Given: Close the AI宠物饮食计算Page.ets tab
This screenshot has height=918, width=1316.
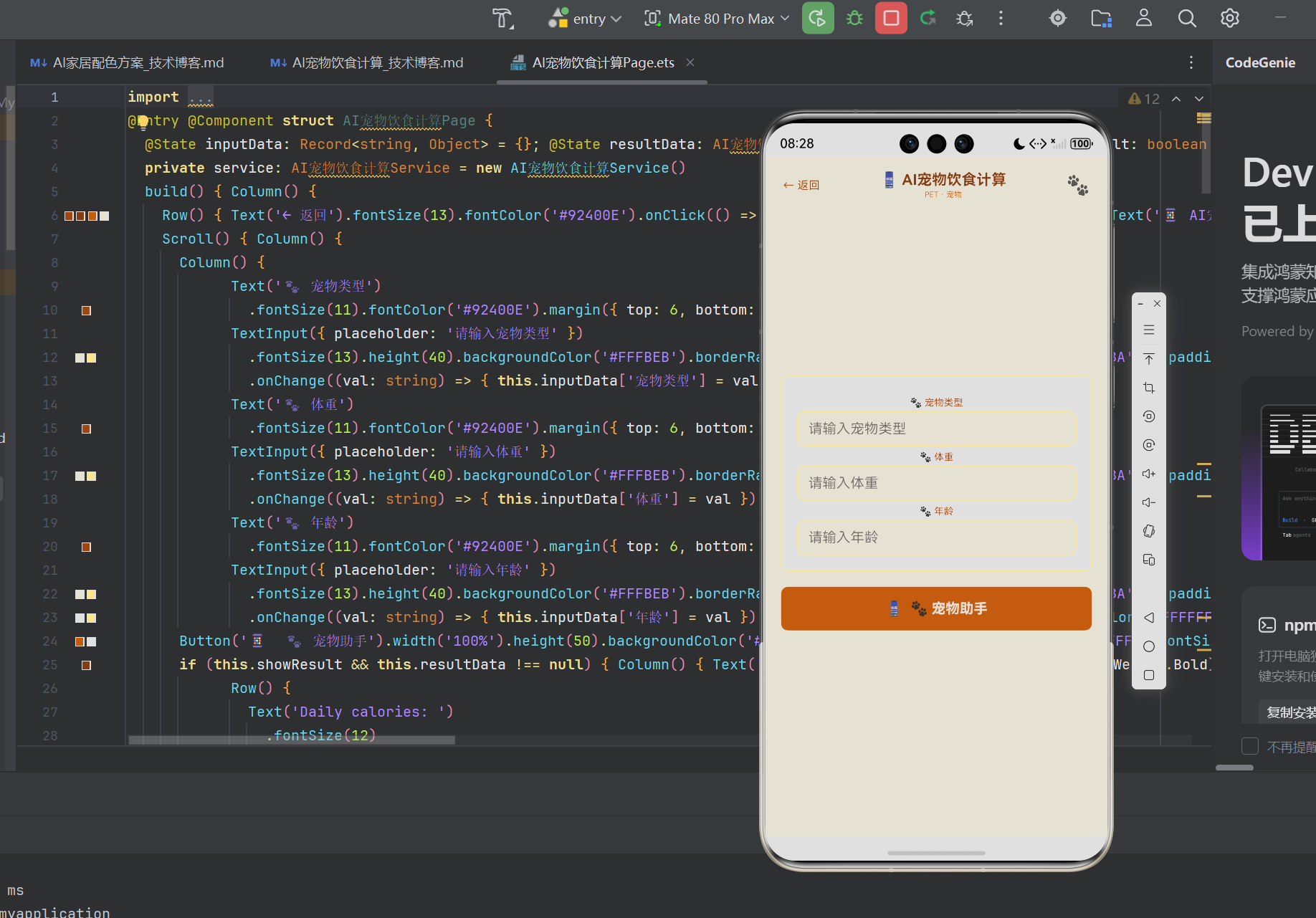Looking at the screenshot, I should pos(690,62).
